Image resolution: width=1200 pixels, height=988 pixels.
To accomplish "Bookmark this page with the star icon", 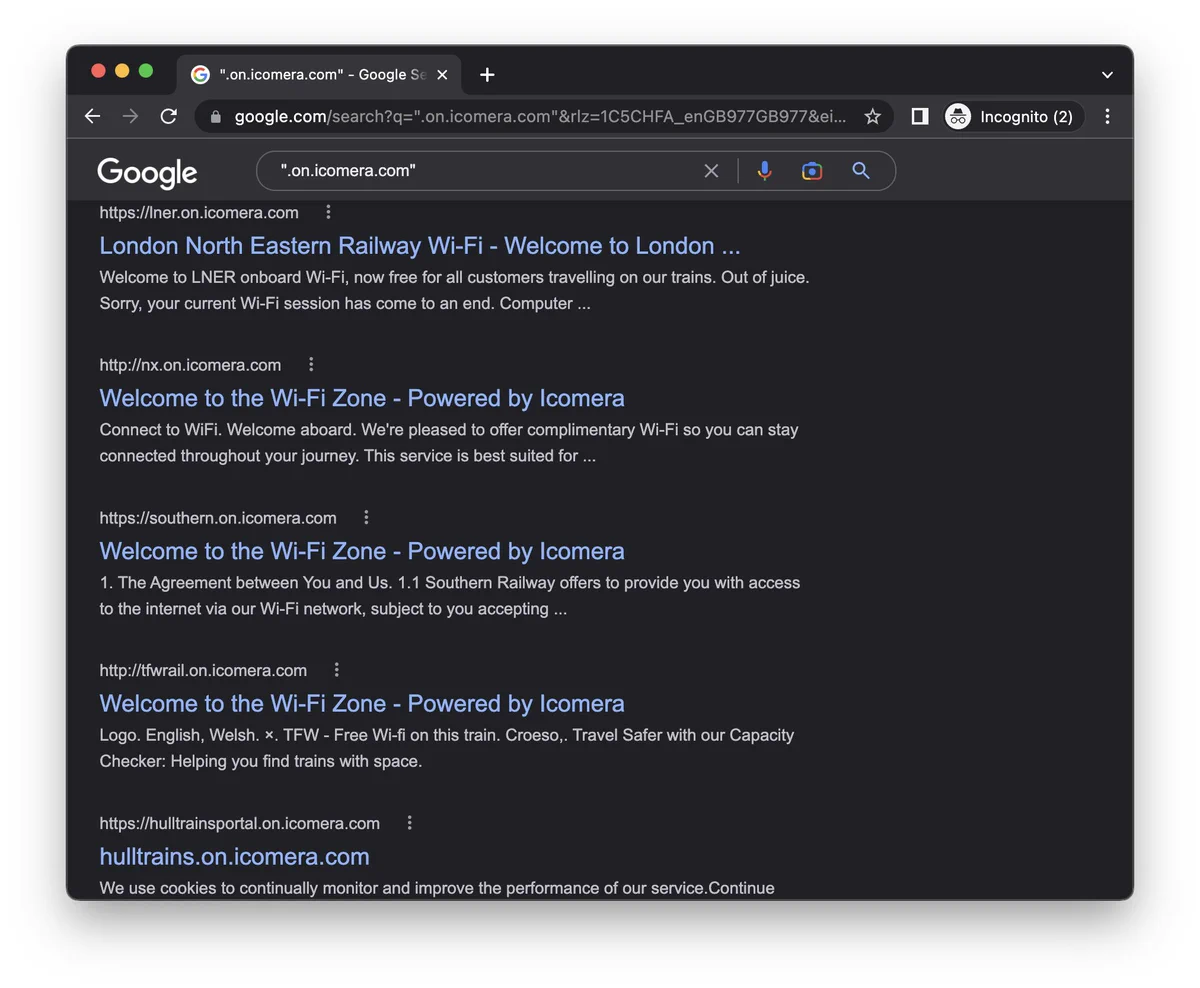I will click(x=872, y=116).
